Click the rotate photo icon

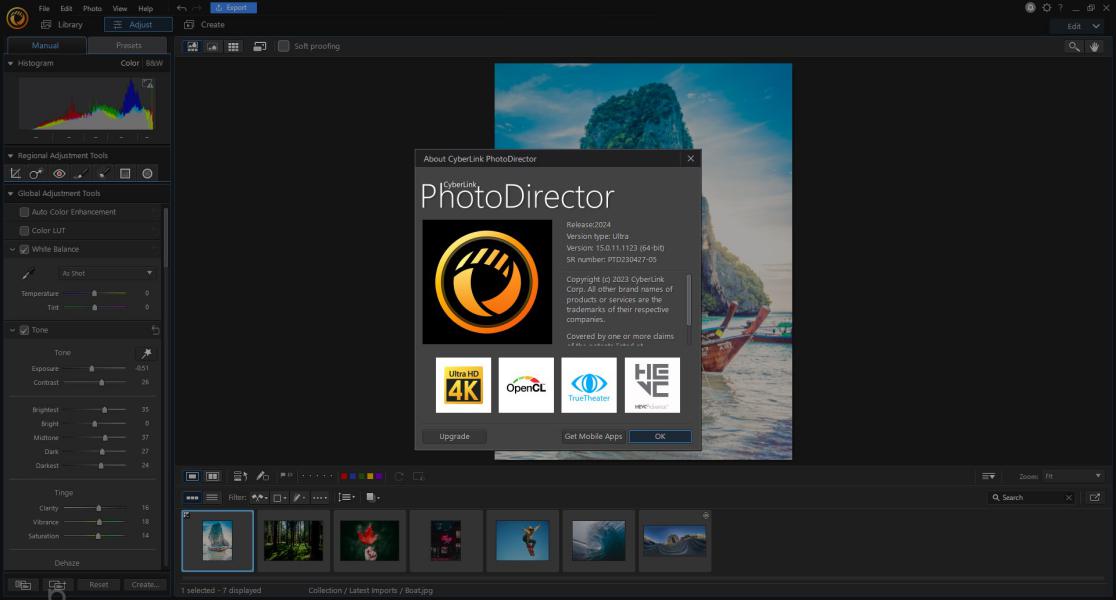coord(399,476)
